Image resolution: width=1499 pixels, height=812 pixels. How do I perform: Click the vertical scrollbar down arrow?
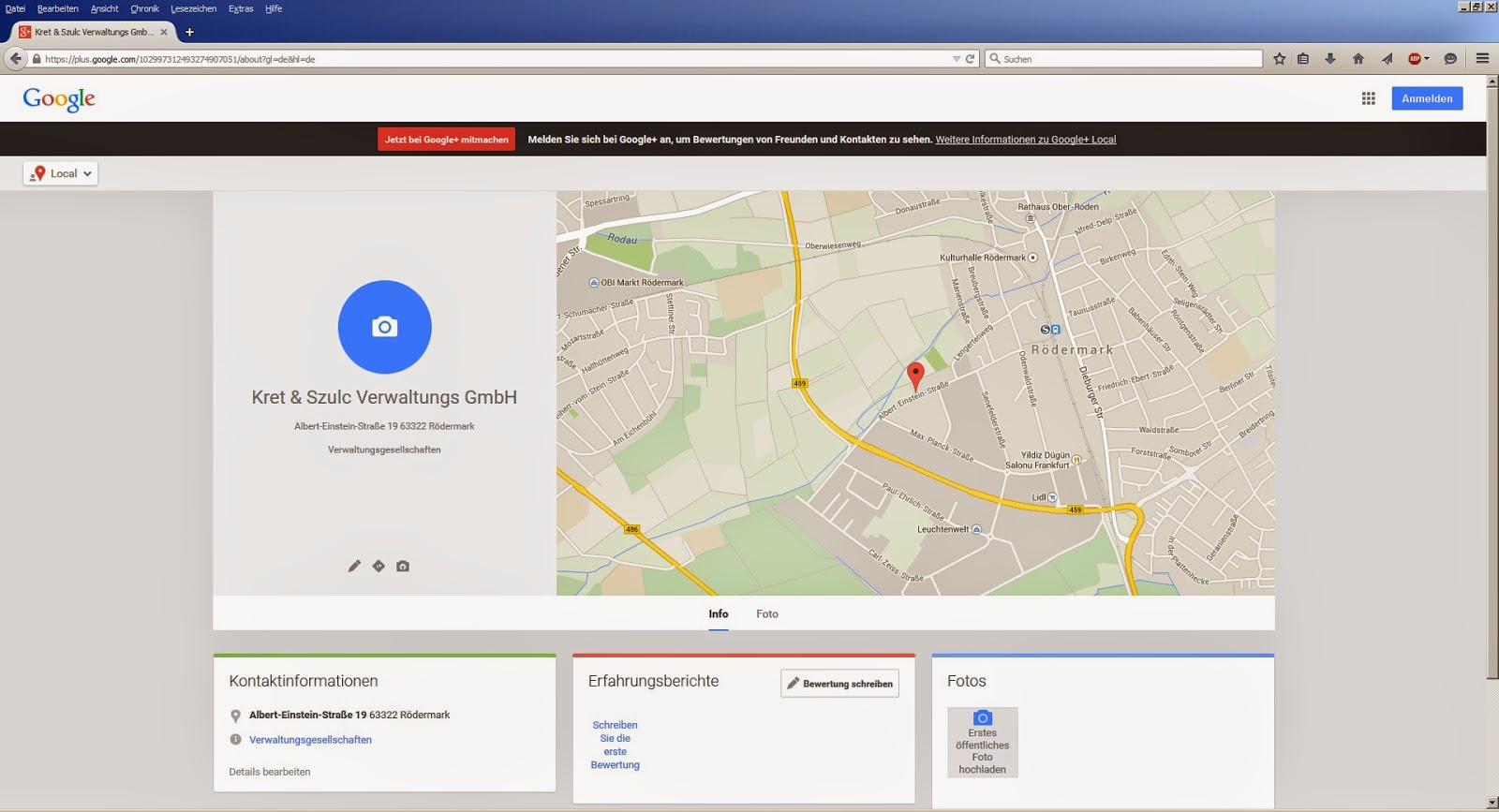[1492, 804]
